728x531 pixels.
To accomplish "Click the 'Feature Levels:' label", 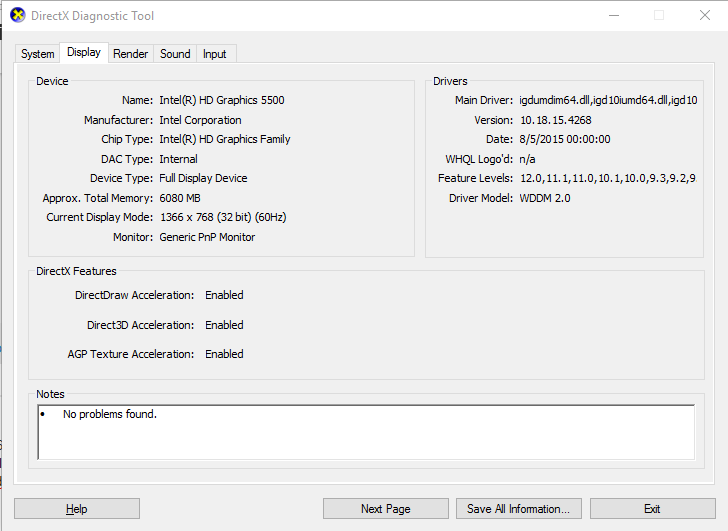I will (x=475, y=178).
